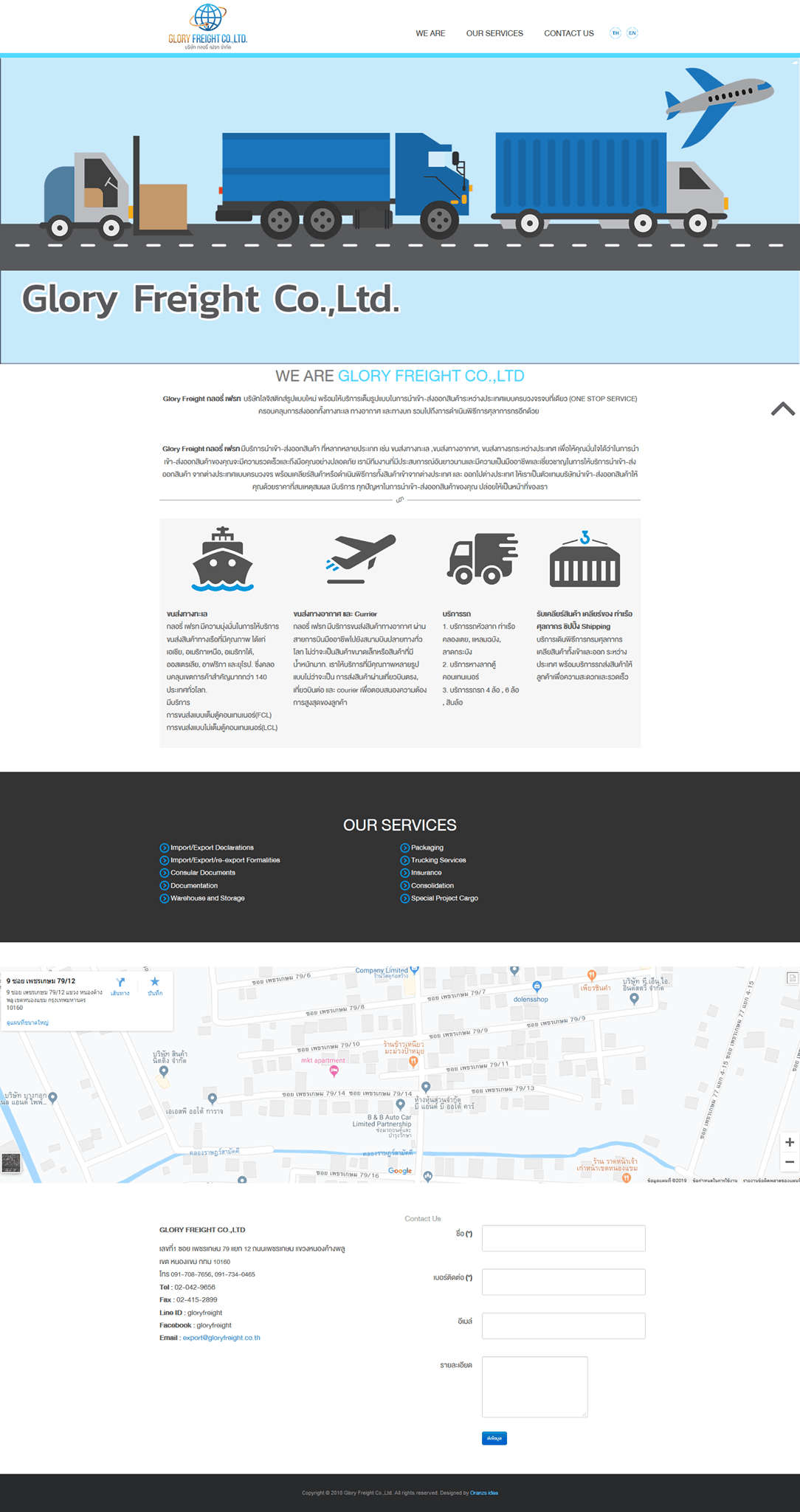Switch language to Thai (TH)
The image size is (800, 1512).
(x=615, y=33)
